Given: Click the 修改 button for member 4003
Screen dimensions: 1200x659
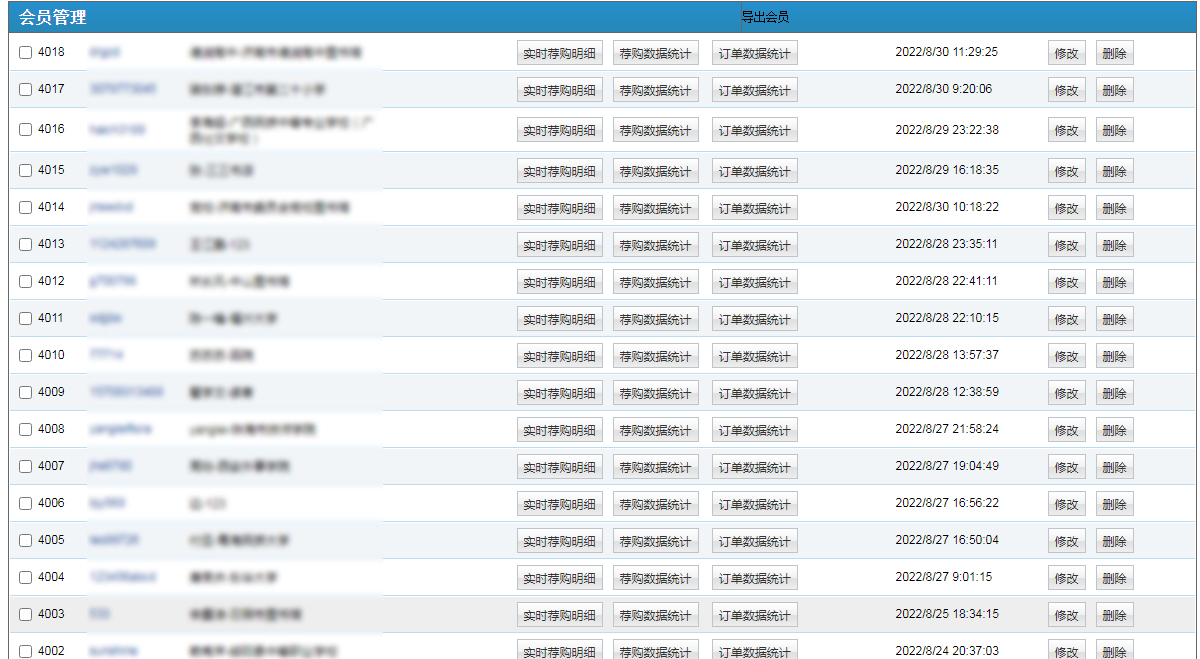Looking at the screenshot, I should click(x=1066, y=615).
